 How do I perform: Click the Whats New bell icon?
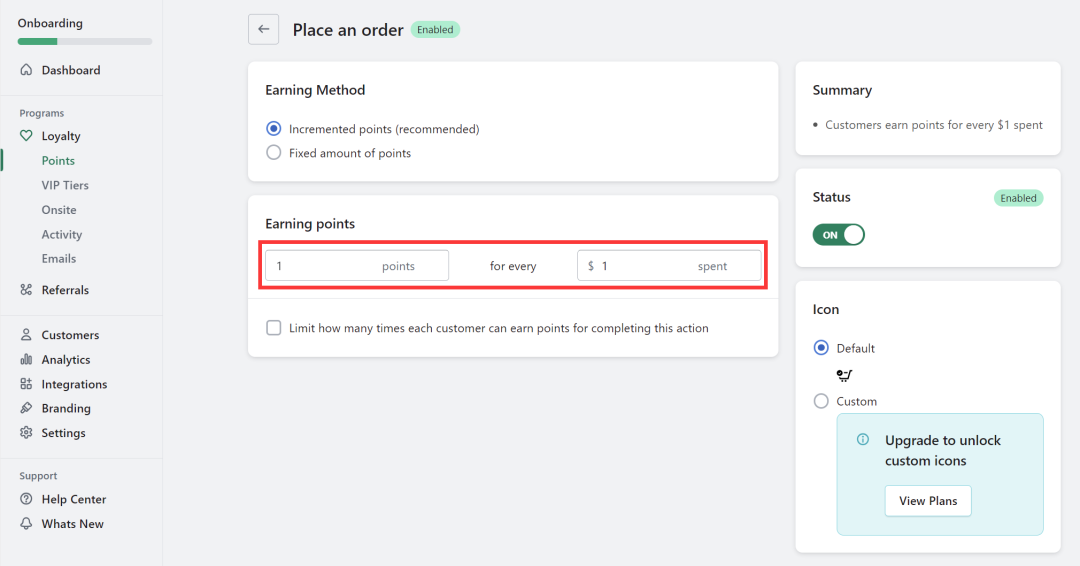click(26, 524)
